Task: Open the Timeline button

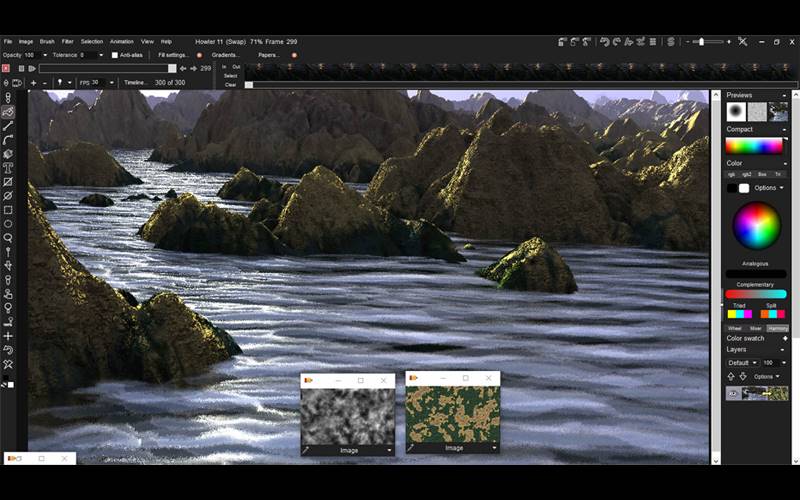Action: pyautogui.click(x=134, y=83)
